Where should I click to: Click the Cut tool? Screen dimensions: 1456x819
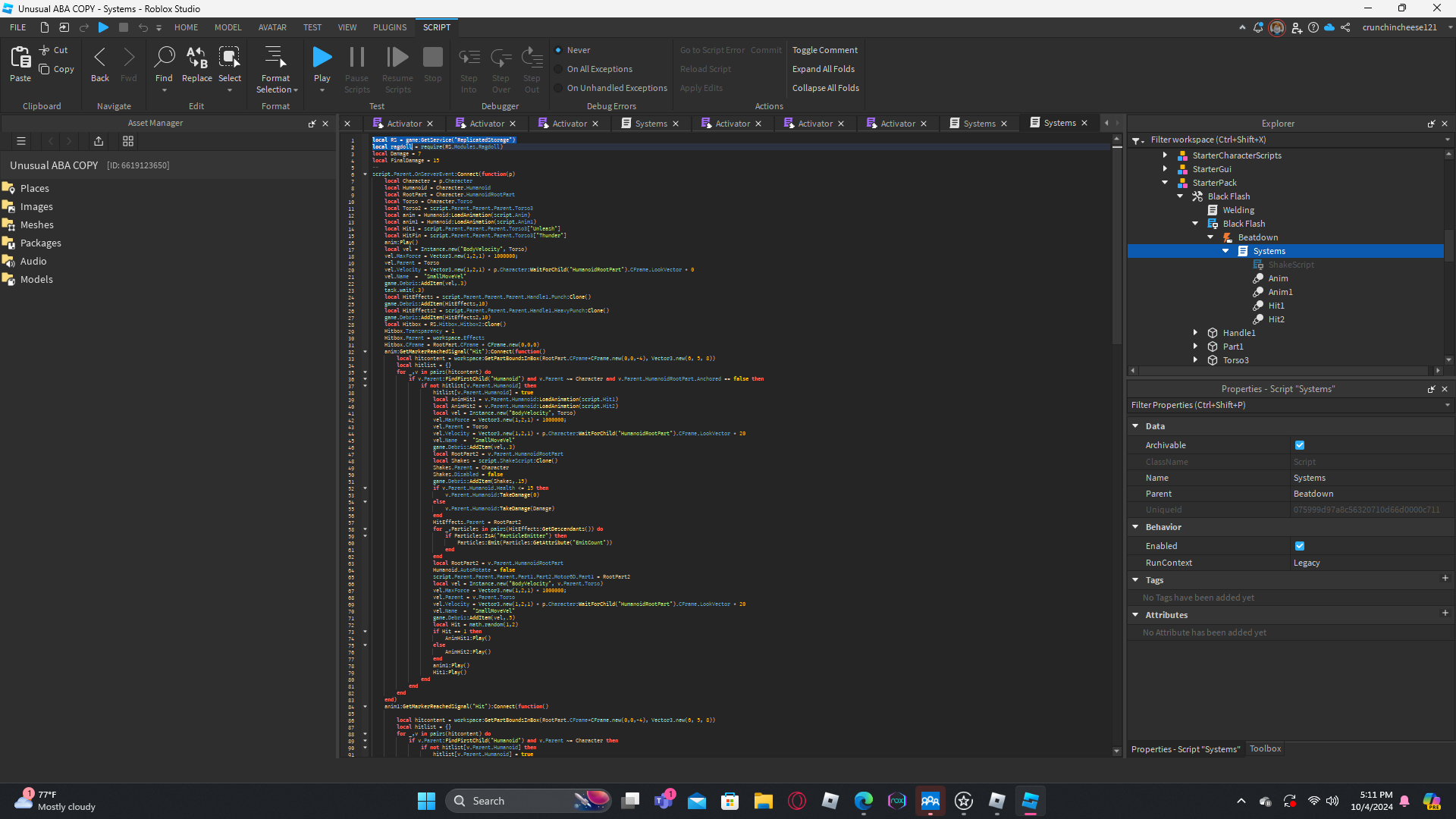point(53,50)
